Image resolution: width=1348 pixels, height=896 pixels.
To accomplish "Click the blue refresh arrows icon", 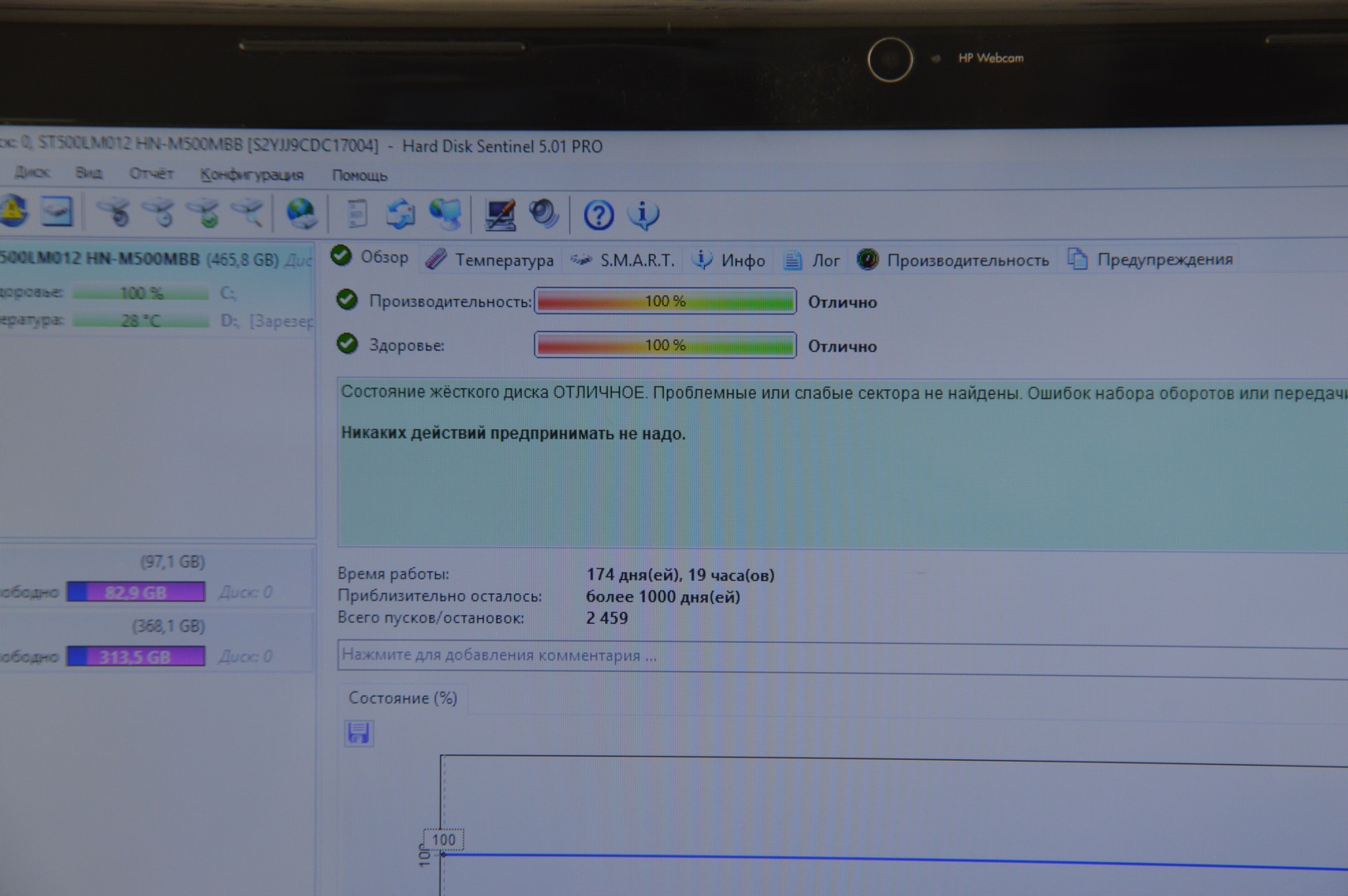I will click(x=400, y=214).
